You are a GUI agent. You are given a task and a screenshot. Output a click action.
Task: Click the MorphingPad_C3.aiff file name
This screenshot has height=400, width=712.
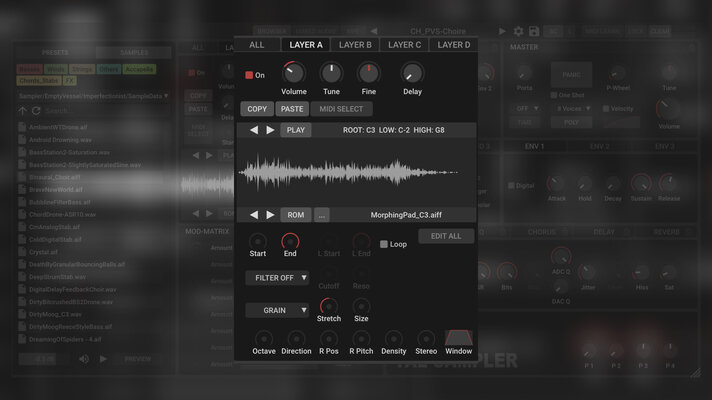[x=406, y=215]
